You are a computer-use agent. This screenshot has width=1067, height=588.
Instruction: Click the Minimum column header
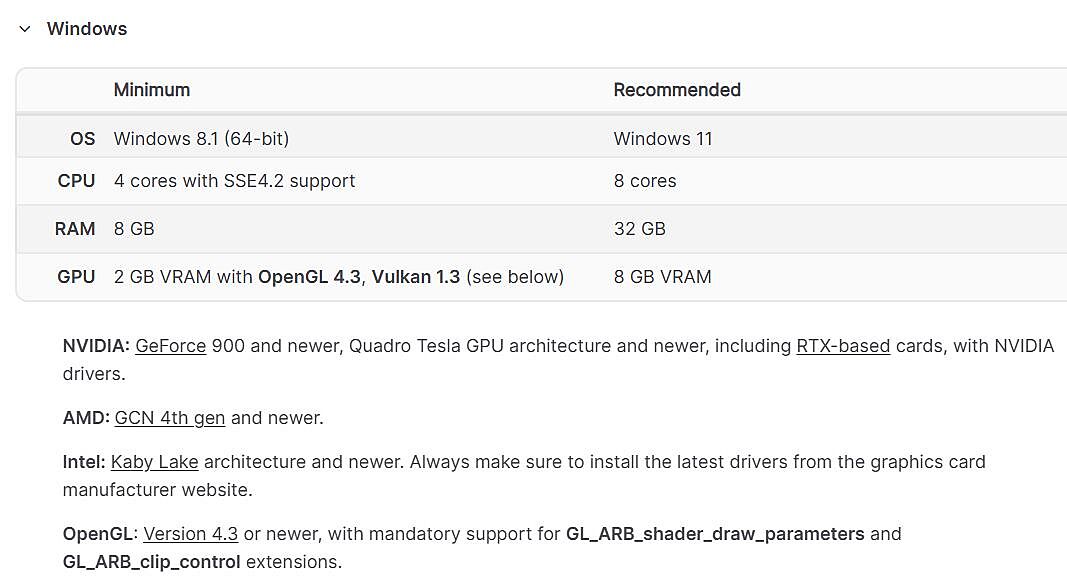(152, 90)
